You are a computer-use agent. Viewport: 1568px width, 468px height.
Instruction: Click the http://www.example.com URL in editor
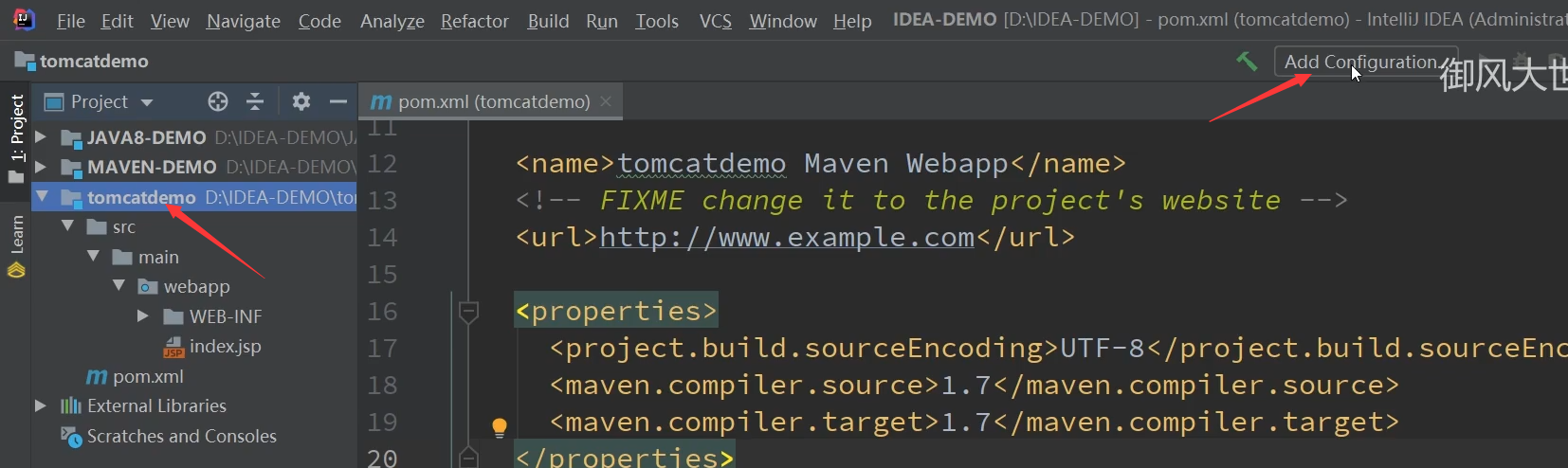click(x=787, y=237)
